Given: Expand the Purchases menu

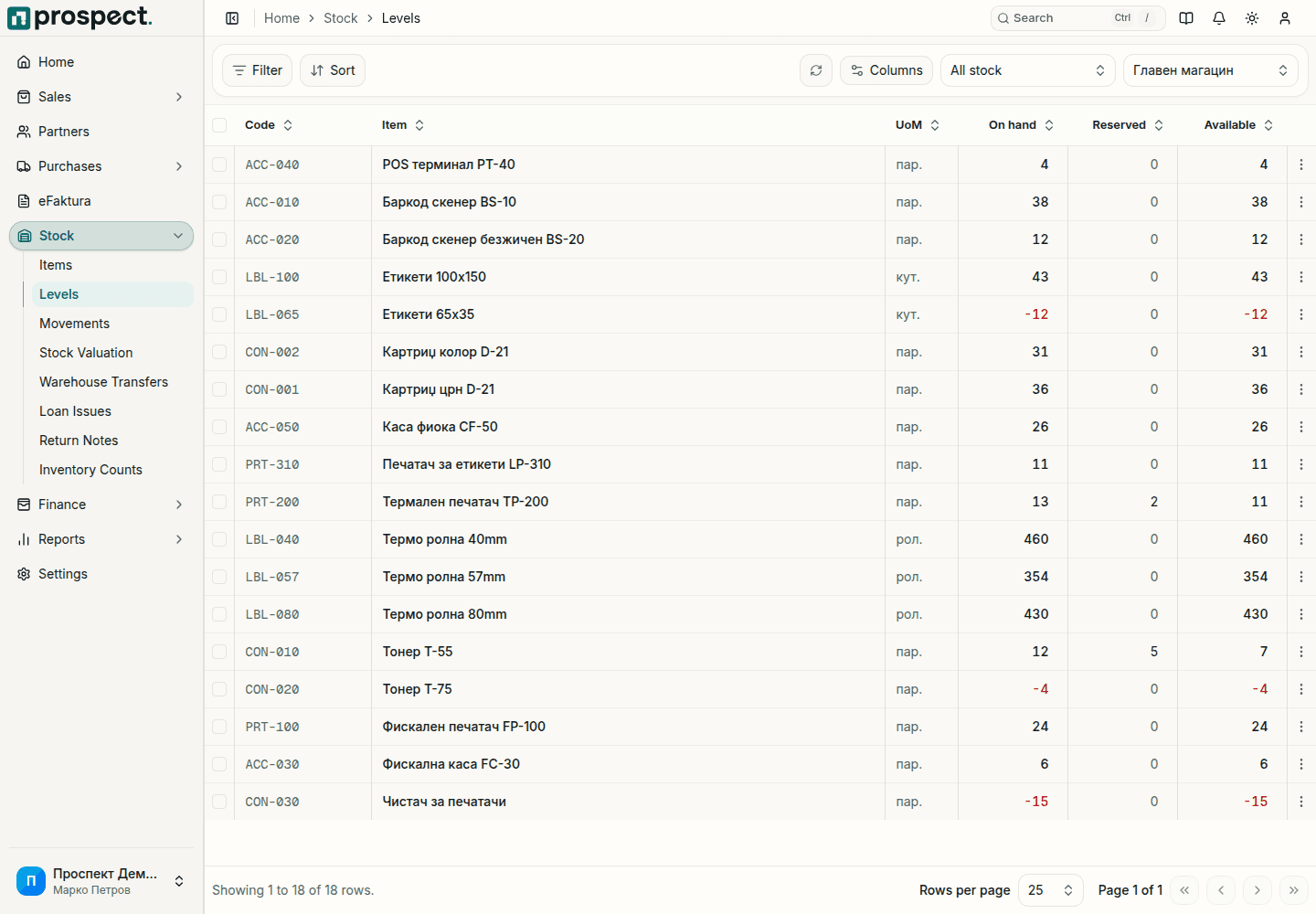Looking at the screenshot, I should click(x=101, y=166).
